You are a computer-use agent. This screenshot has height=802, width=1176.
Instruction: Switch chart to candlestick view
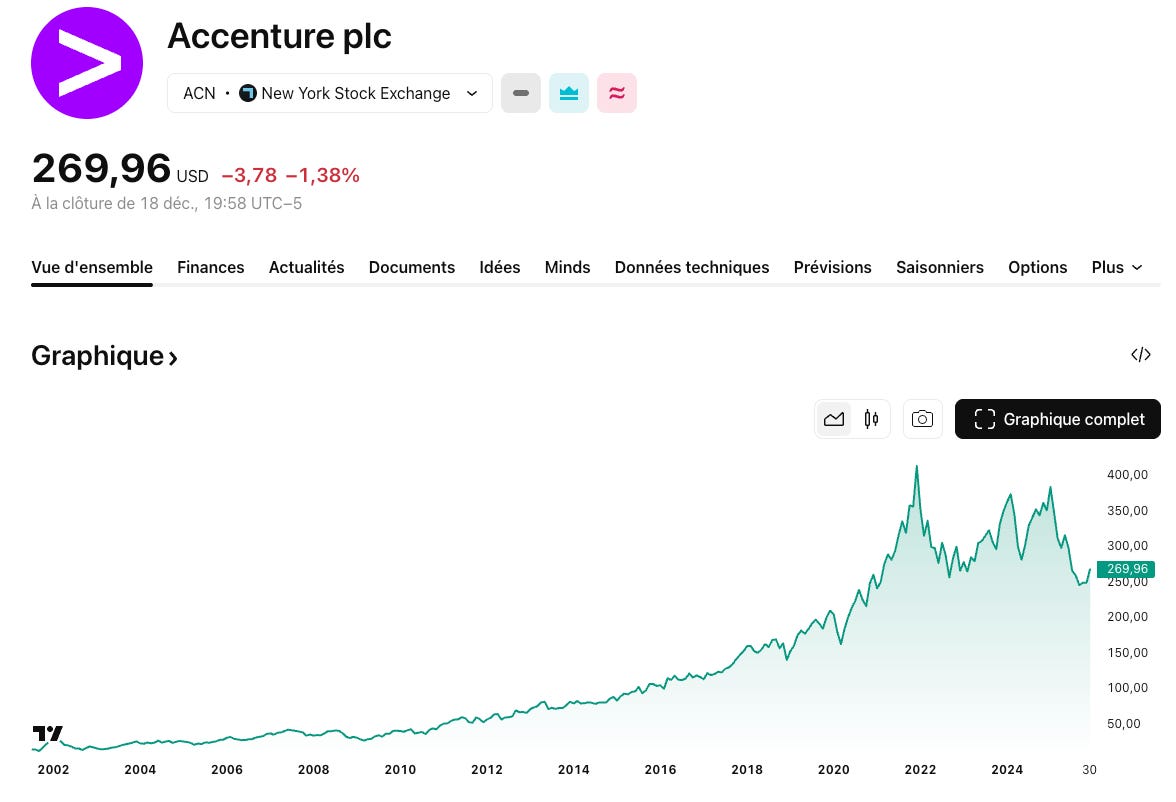(x=870, y=419)
